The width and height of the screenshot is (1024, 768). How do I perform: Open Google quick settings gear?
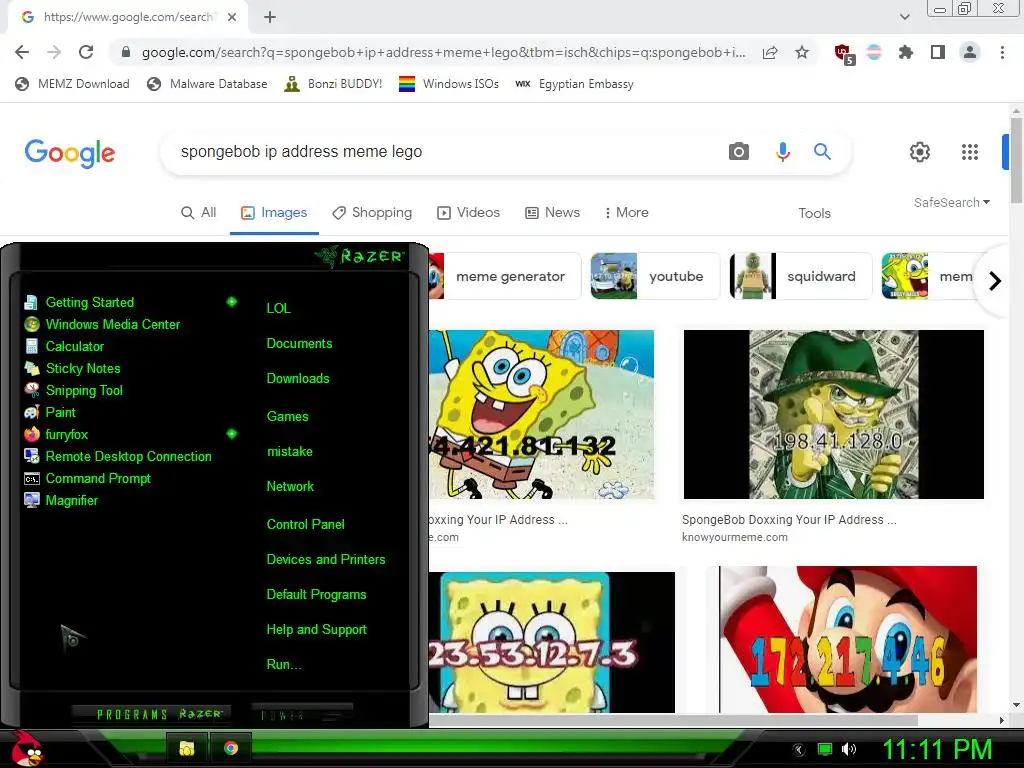(x=920, y=152)
